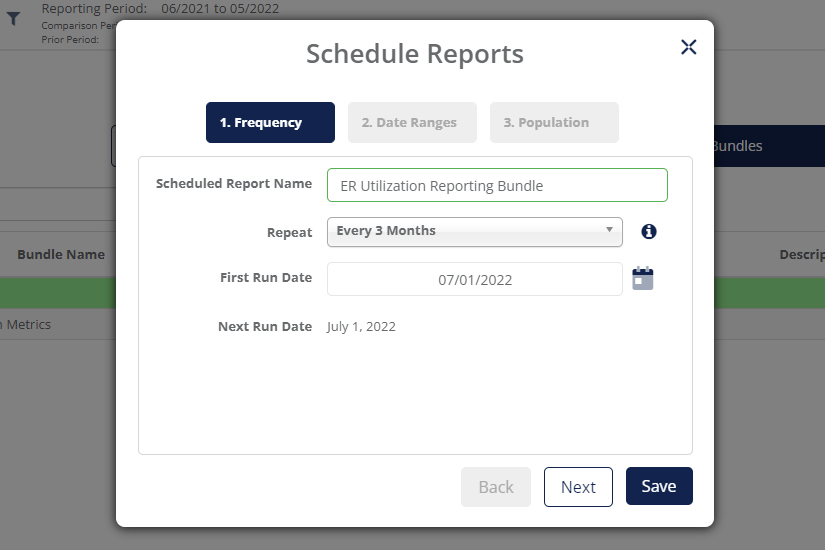Screen dimensions: 825x550
Task: Click the green highlighted table row
Action: point(60,293)
